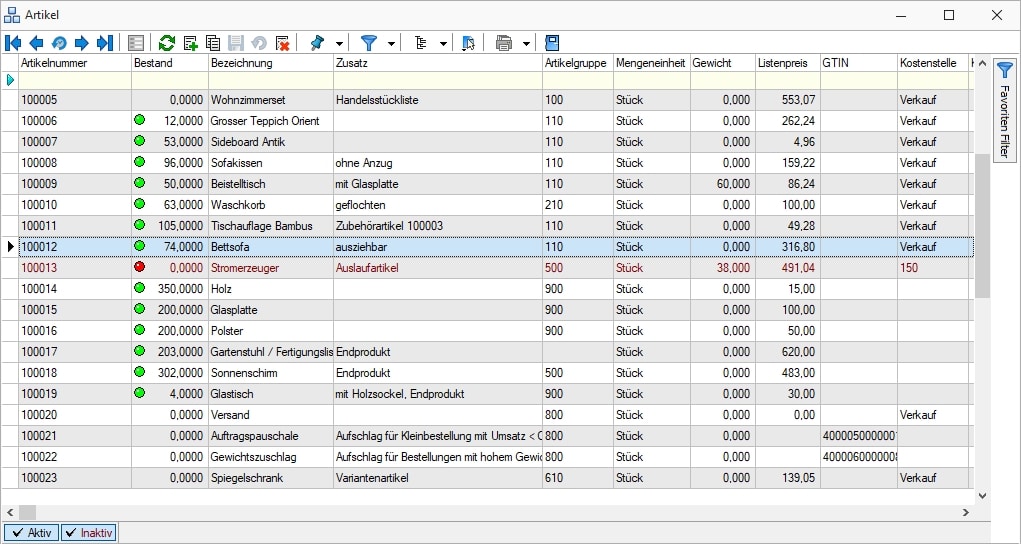This screenshot has height=544, width=1021.
Task: Open the Favoriten Filter side tab
Action: tap(1005, 108)
